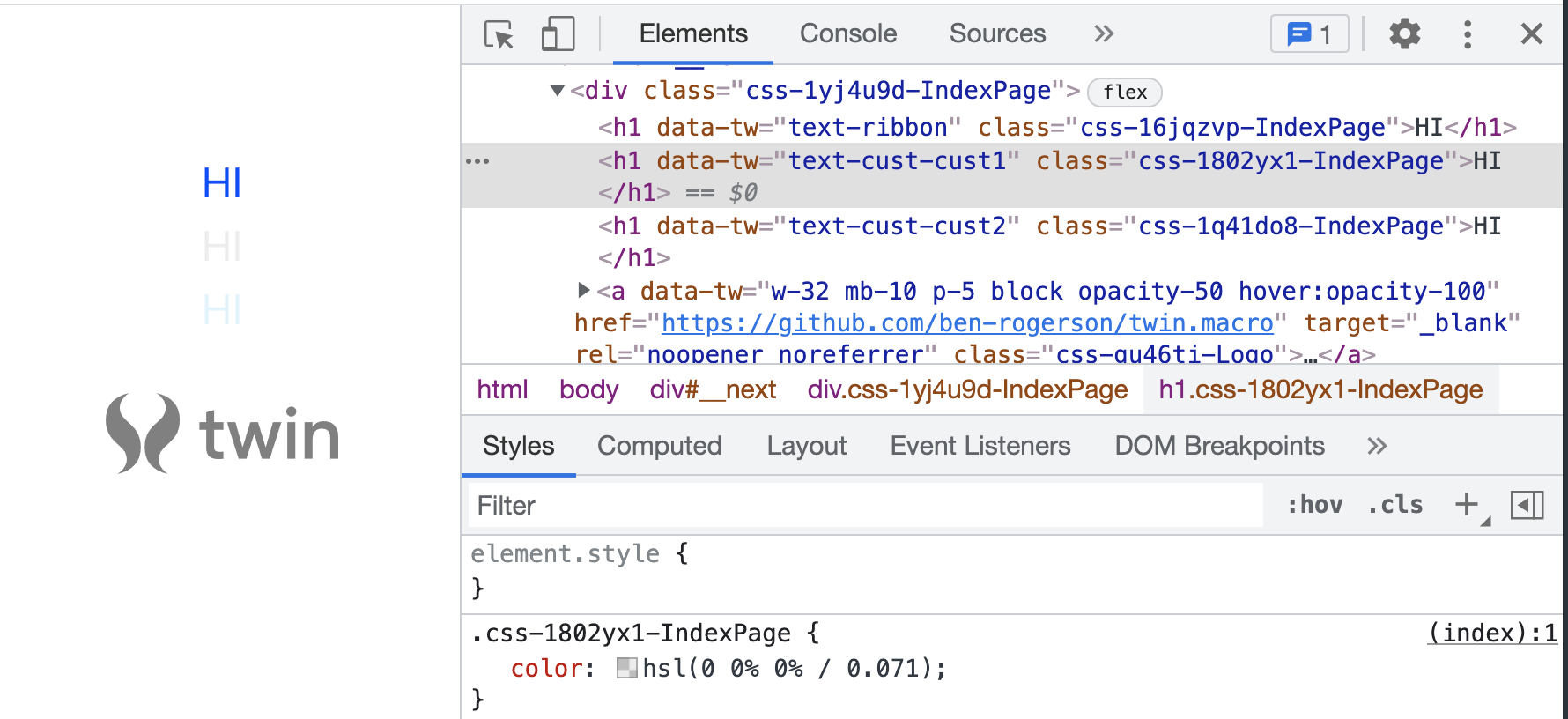This screenshot has width=1568, height=719.
Task: Collapse the css-1yj4u9d-IndexPage div node
Action: point(557,90)
